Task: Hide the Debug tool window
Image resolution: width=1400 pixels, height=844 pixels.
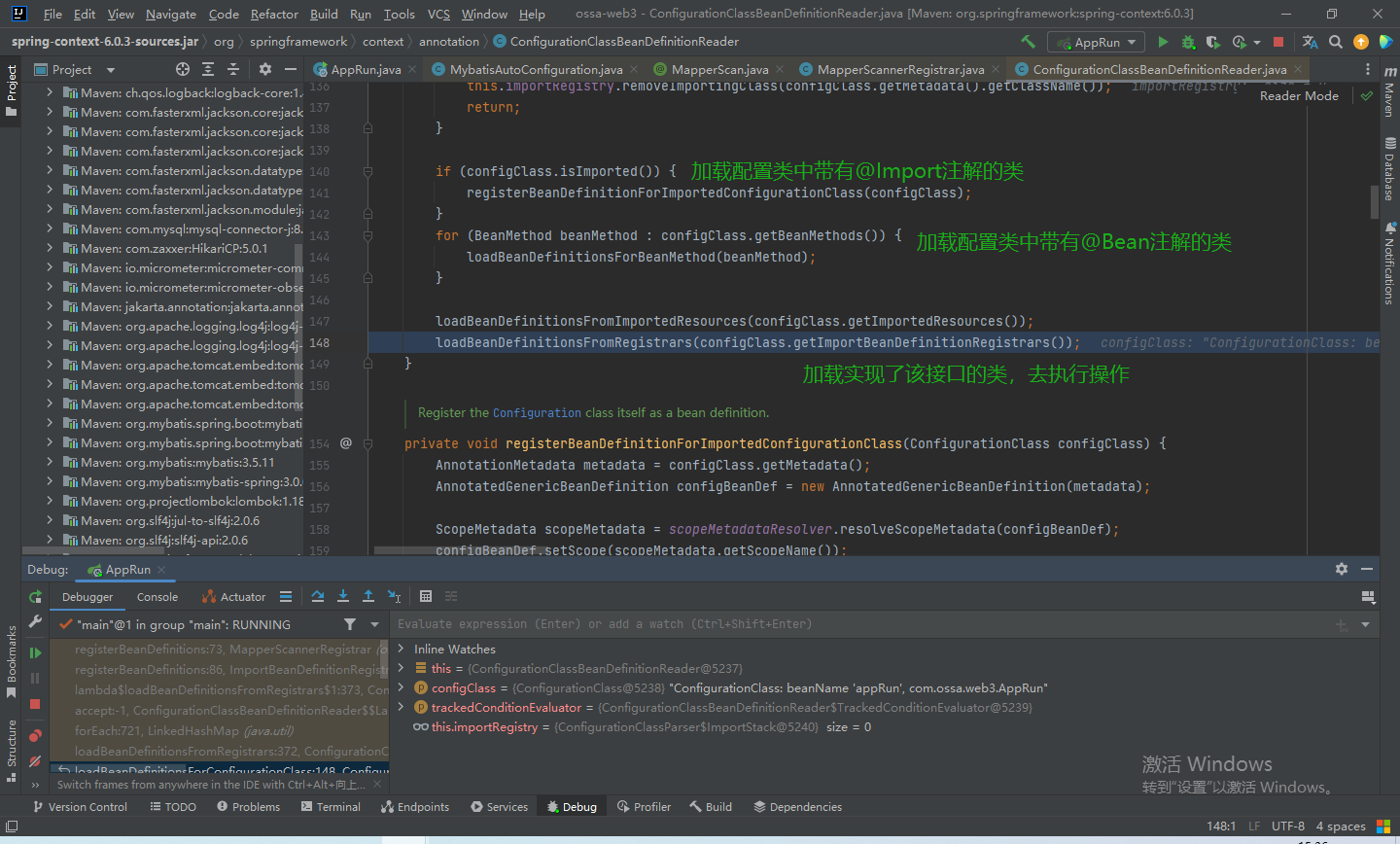Action: pos(1367,569)
